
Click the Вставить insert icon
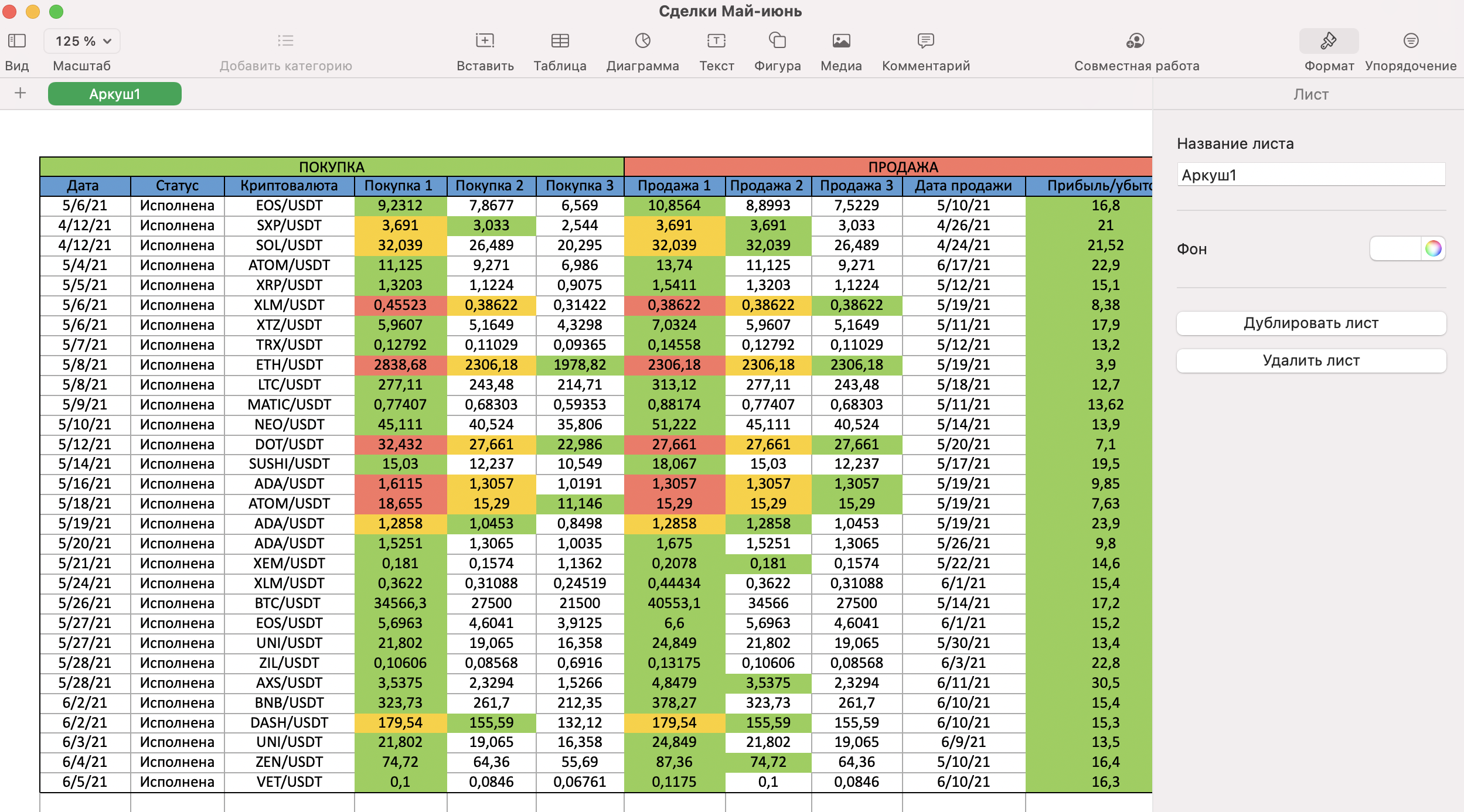(x=485, y=40)
